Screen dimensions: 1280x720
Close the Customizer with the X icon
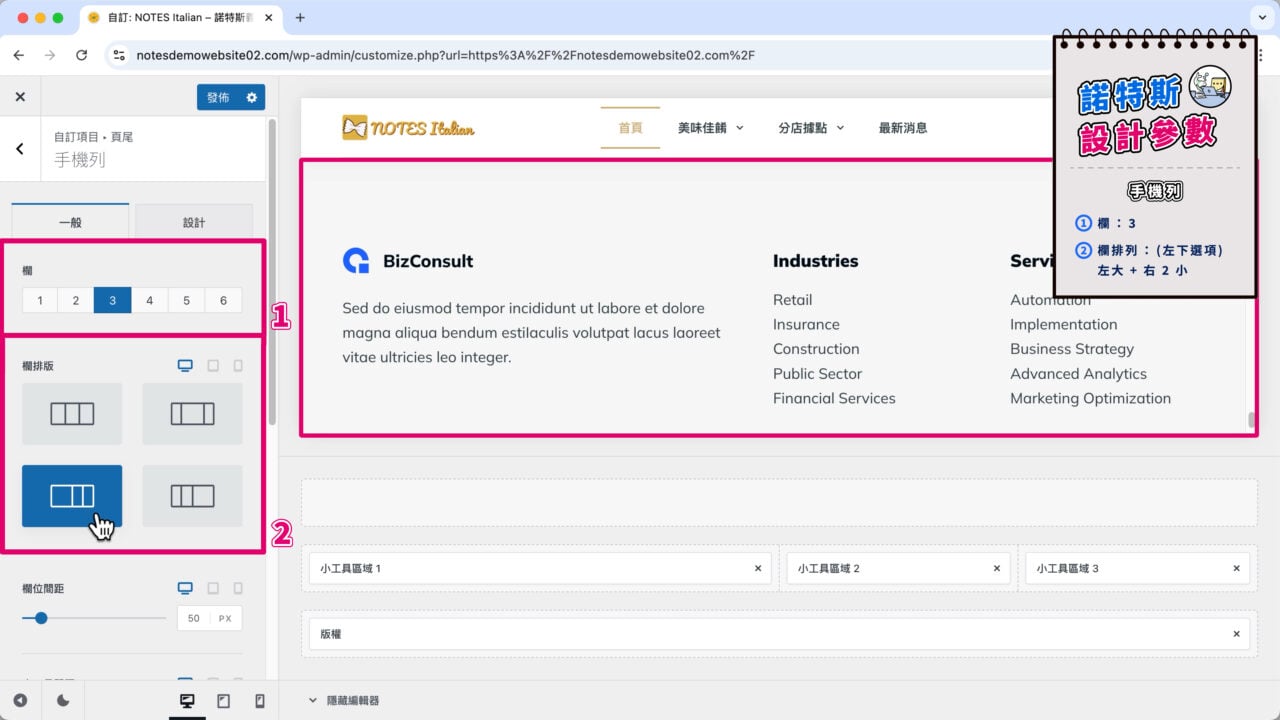click(x=20, y=97)
